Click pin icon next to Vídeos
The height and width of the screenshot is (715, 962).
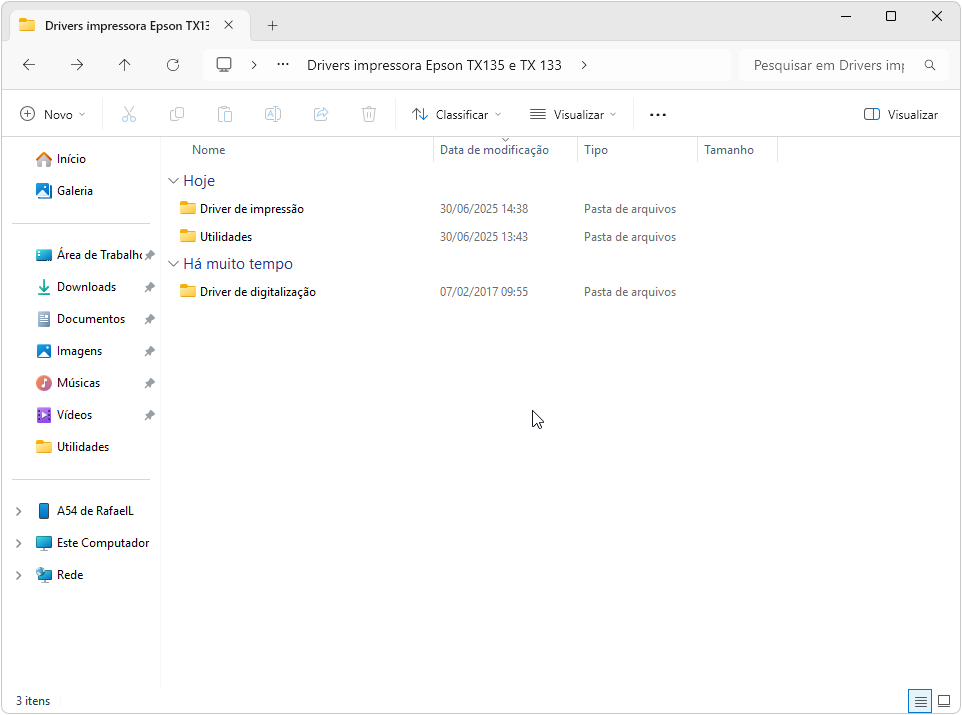149,415
